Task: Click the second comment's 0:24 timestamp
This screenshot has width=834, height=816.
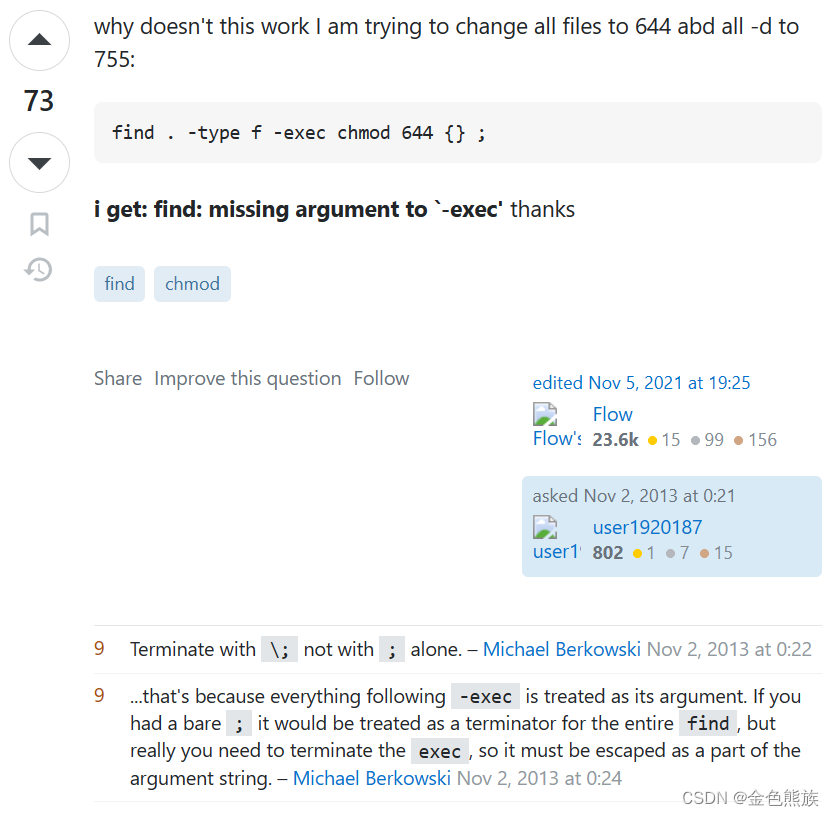Action: (x=540, y=778)
